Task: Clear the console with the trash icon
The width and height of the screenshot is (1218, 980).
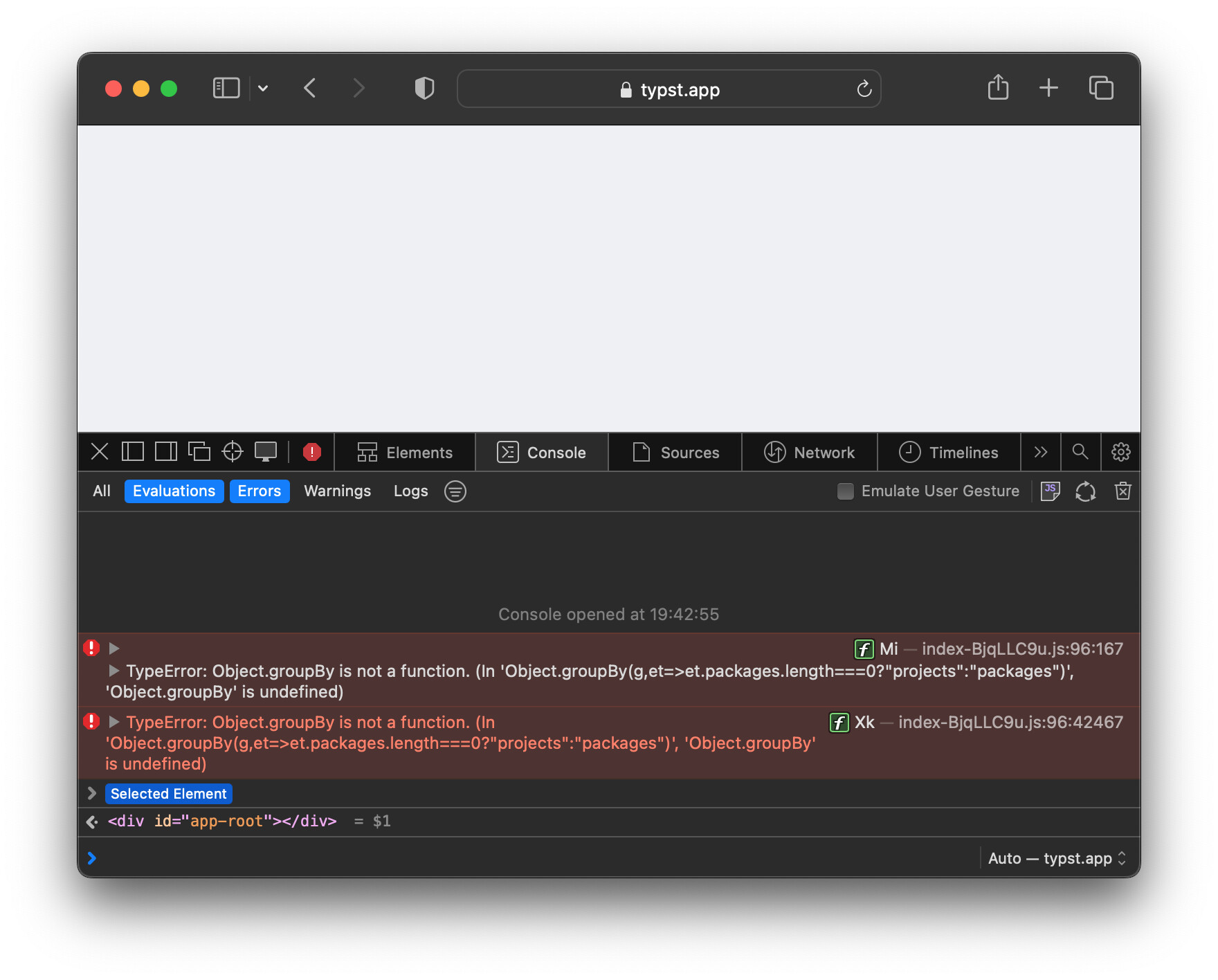Action: (x=1122, y=491)
